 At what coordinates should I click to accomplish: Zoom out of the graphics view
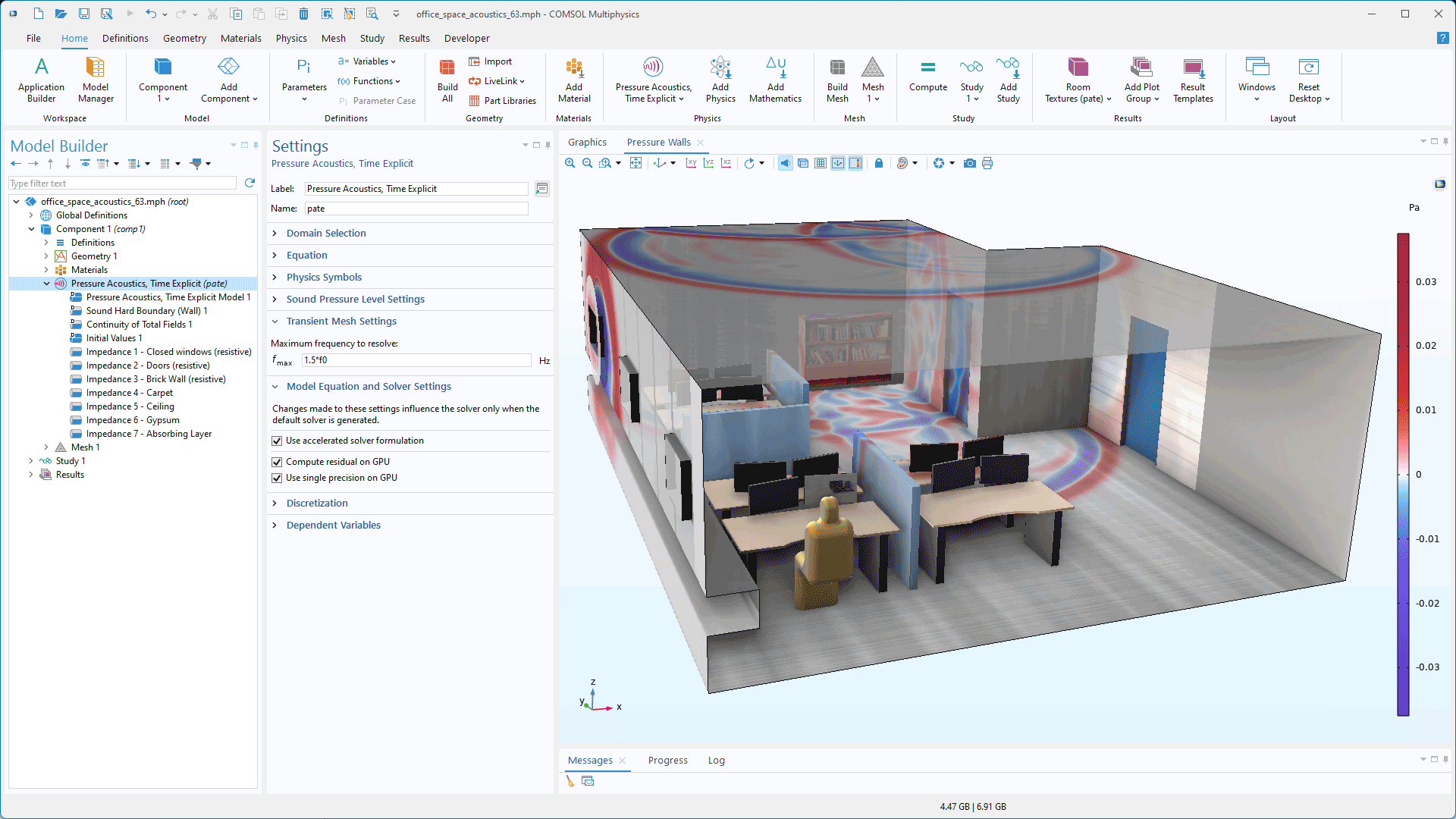[x=587, y=163]
